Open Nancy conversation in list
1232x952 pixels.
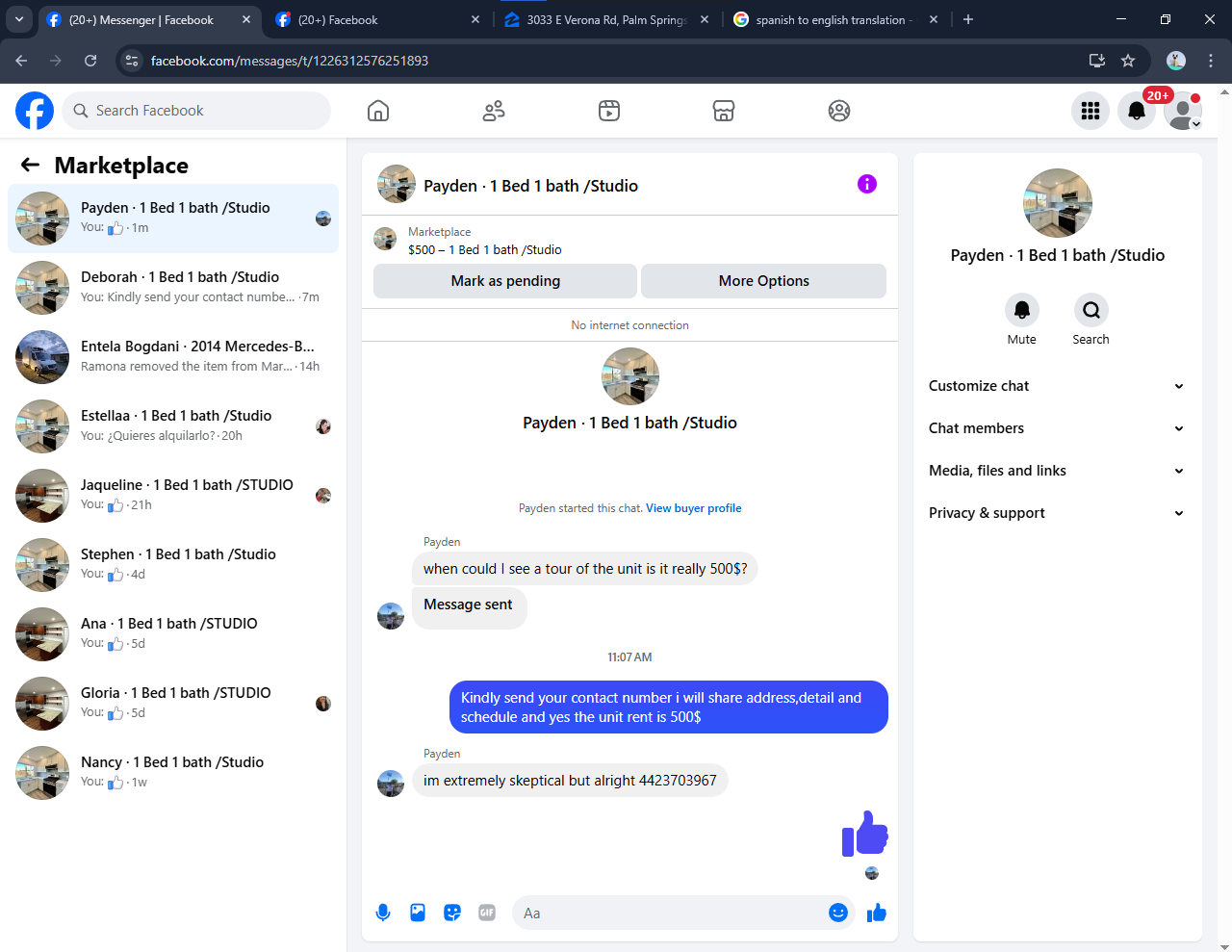173,773
